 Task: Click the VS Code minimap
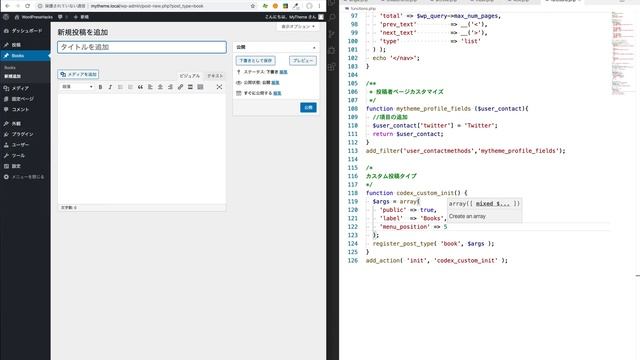[623, 53]
